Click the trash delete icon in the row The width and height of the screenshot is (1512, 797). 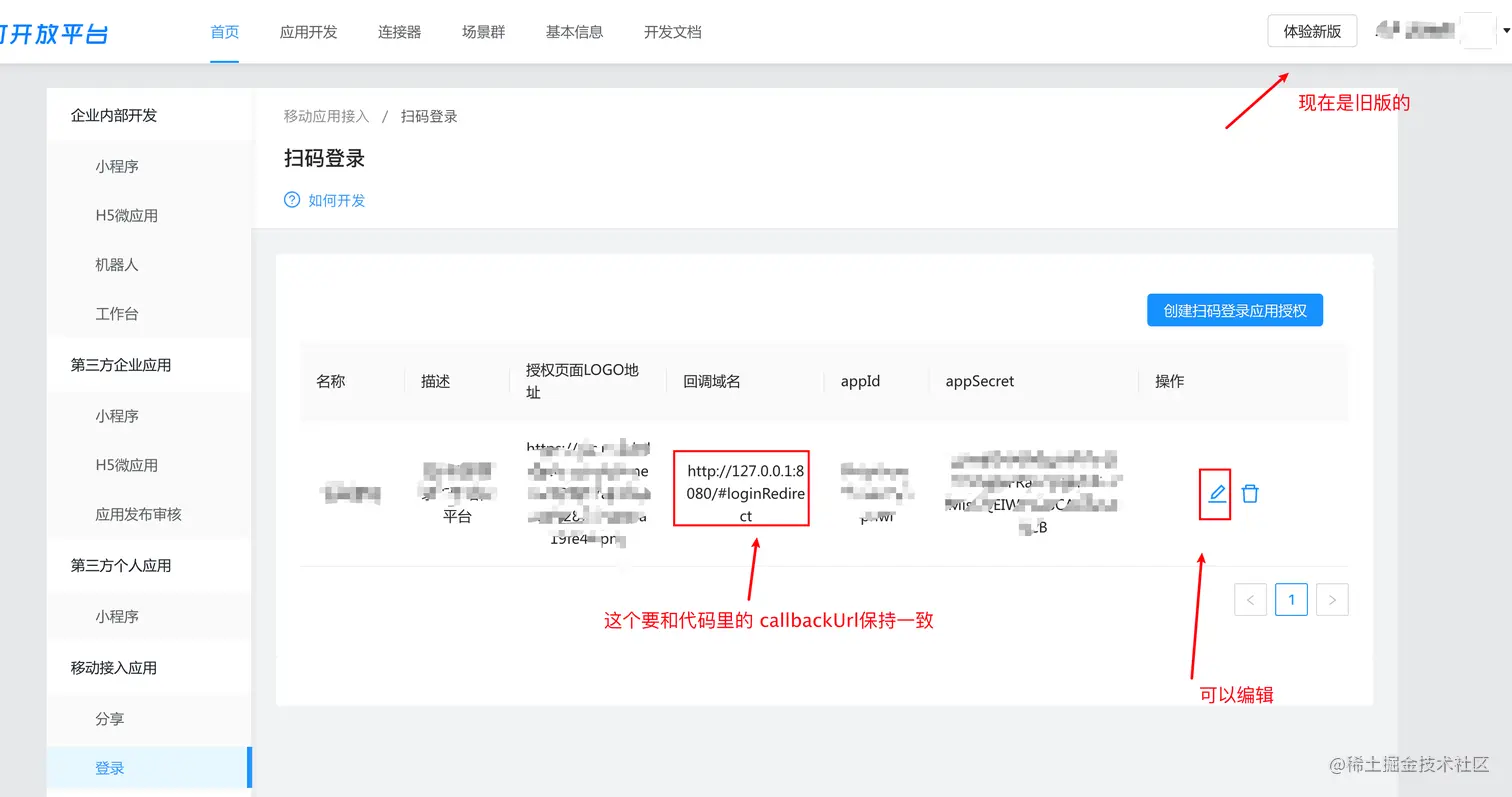1250,493
